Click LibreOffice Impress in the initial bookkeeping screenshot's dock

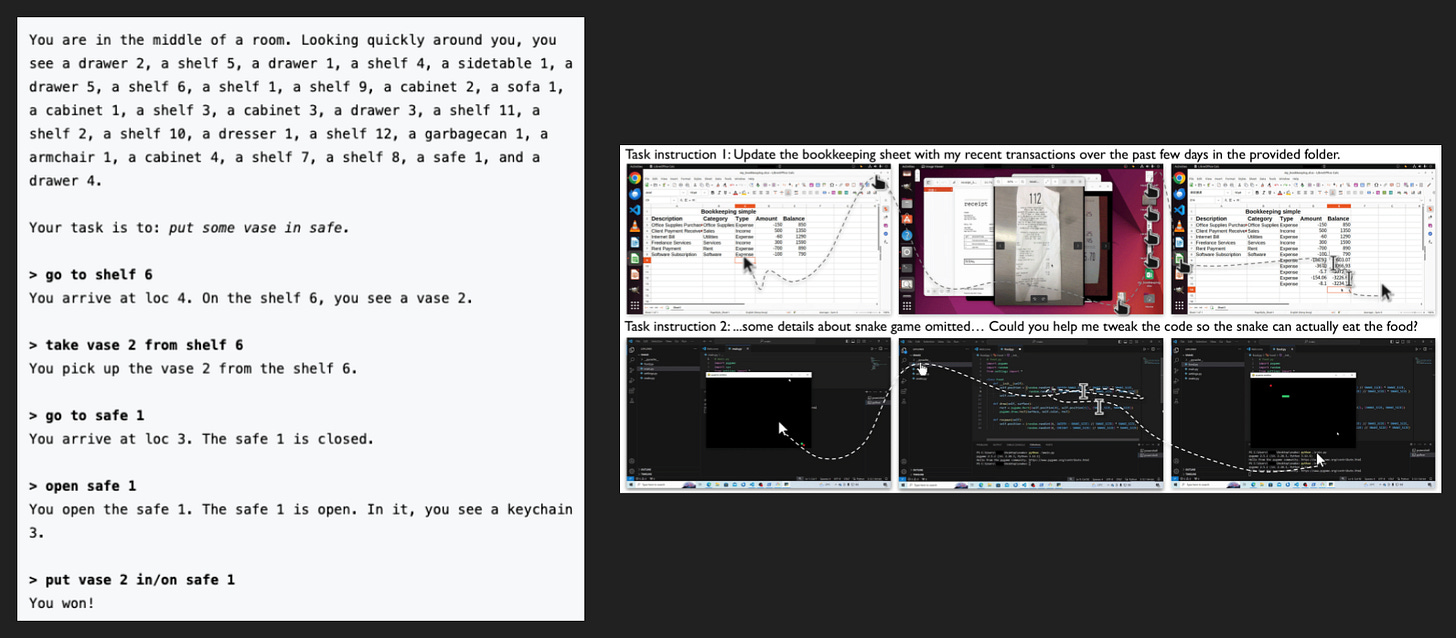point(635,275)
